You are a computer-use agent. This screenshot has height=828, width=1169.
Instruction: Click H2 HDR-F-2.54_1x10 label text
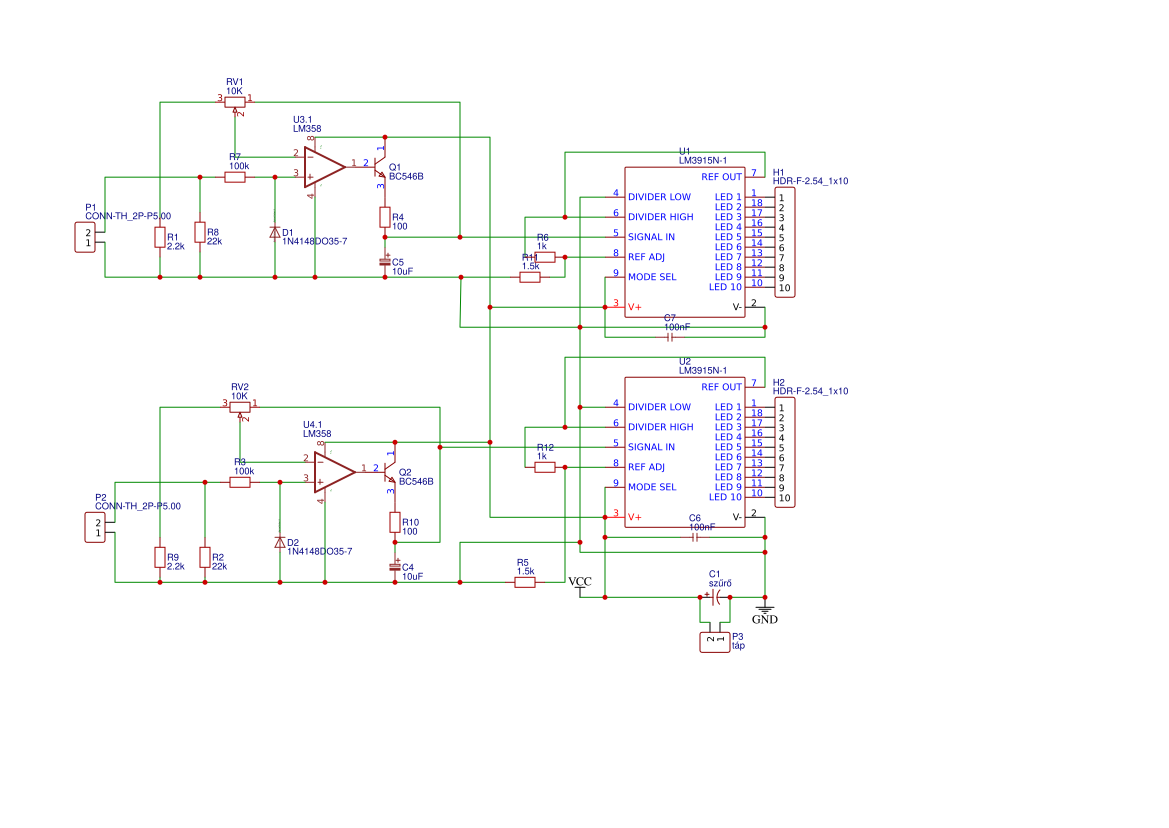810,391
